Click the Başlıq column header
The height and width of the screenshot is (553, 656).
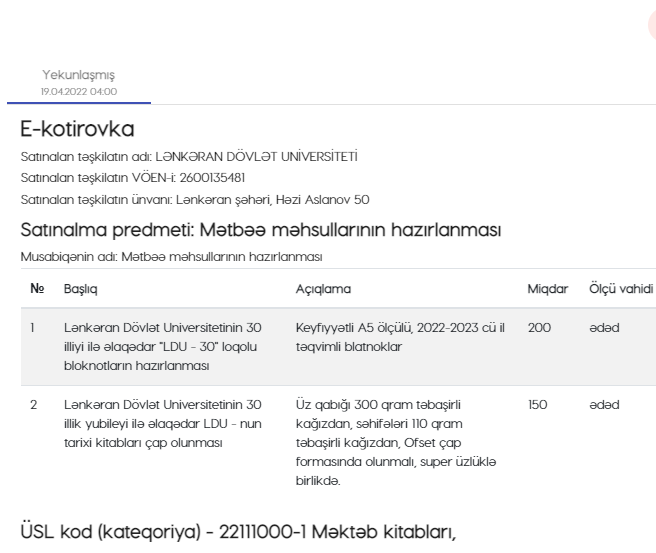(80, 289)
